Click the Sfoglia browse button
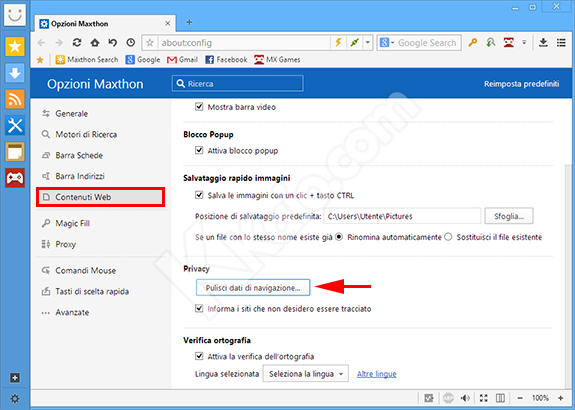Screen dimensions: 575x410 pos(509,216)
